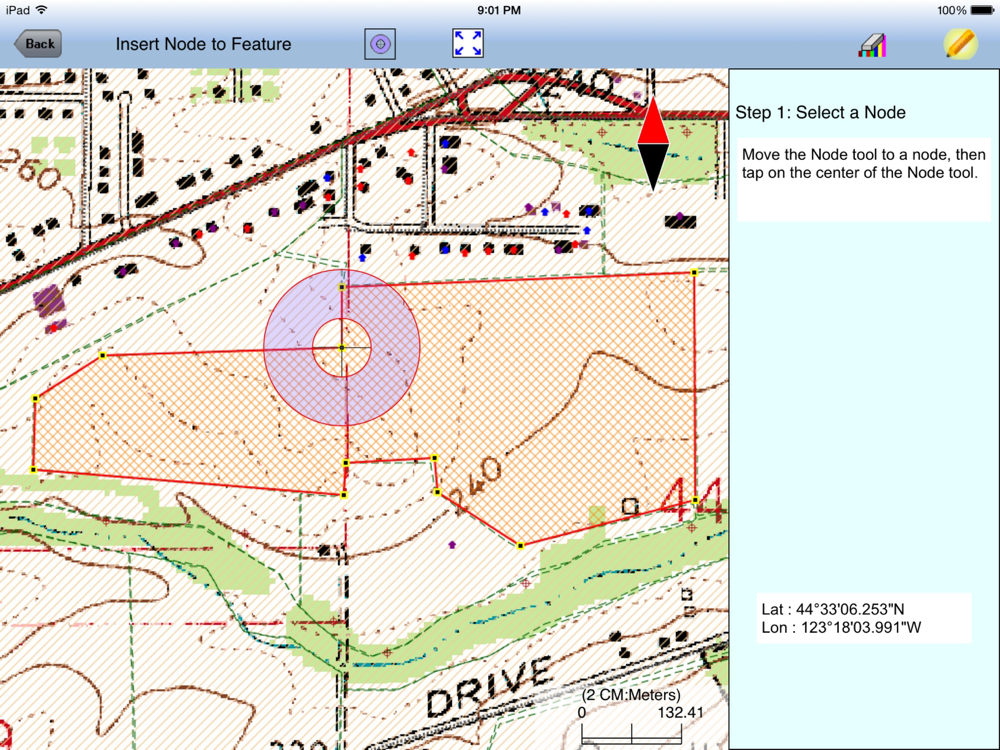
Task: Tap the zoom-to-extent arrows icon
Action: click(467, 43)
